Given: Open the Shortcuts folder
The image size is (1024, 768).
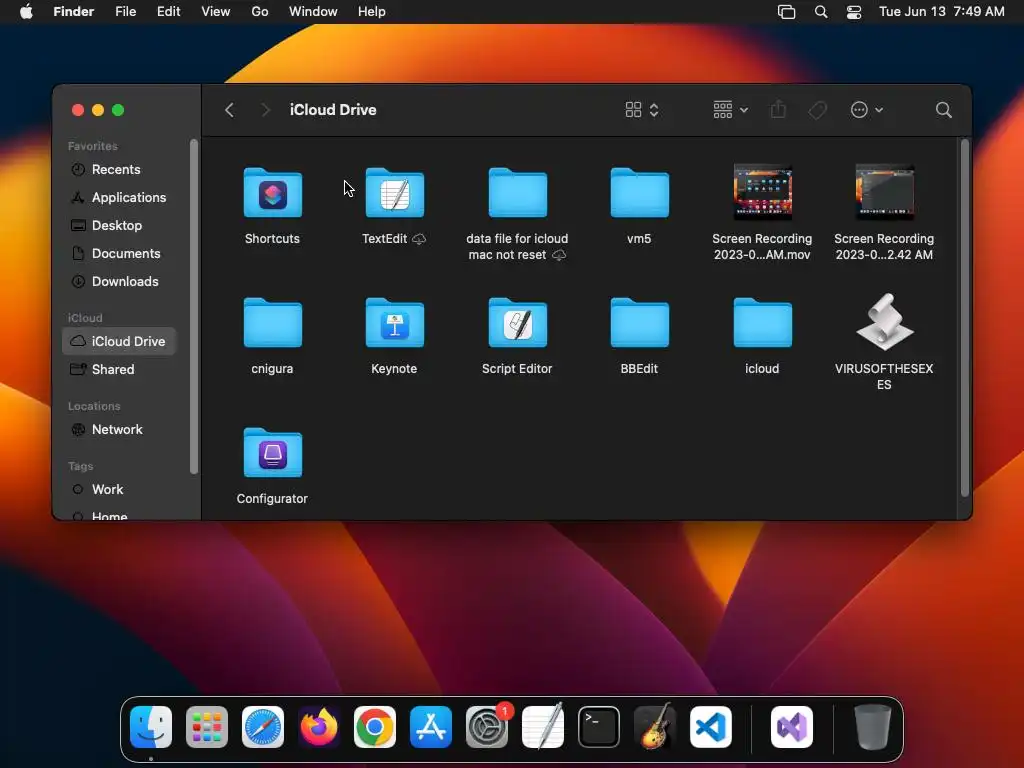Looking at the screenshot, I should click(x=272, y=193).
